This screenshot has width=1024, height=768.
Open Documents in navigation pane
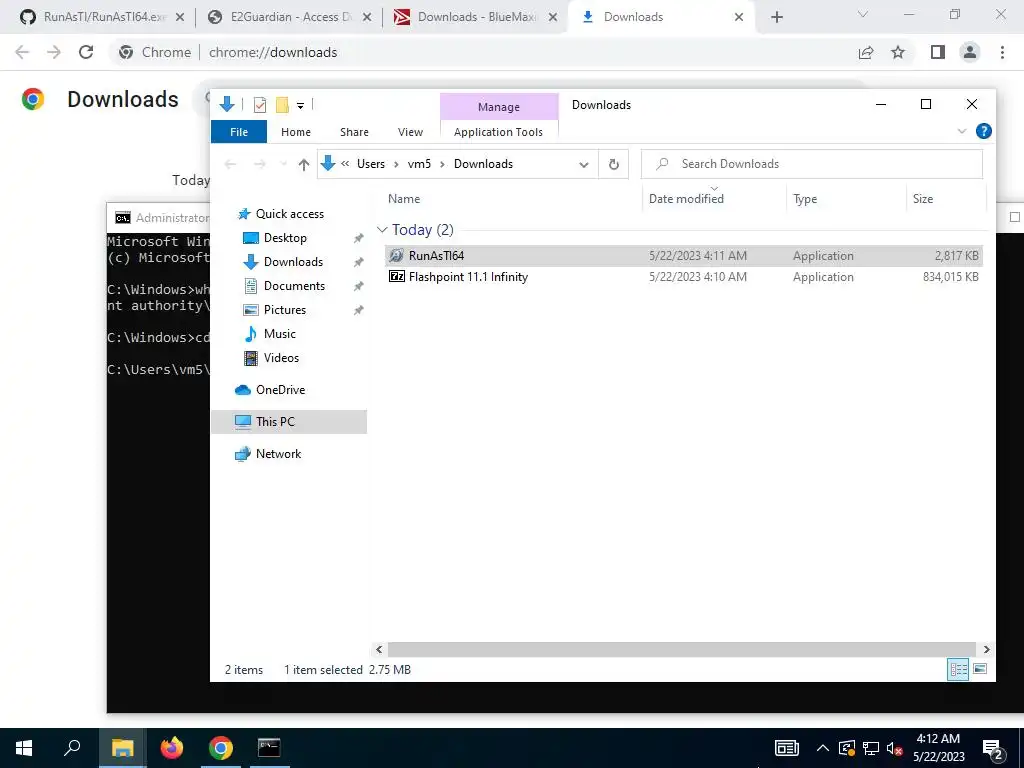click(294, 286)
